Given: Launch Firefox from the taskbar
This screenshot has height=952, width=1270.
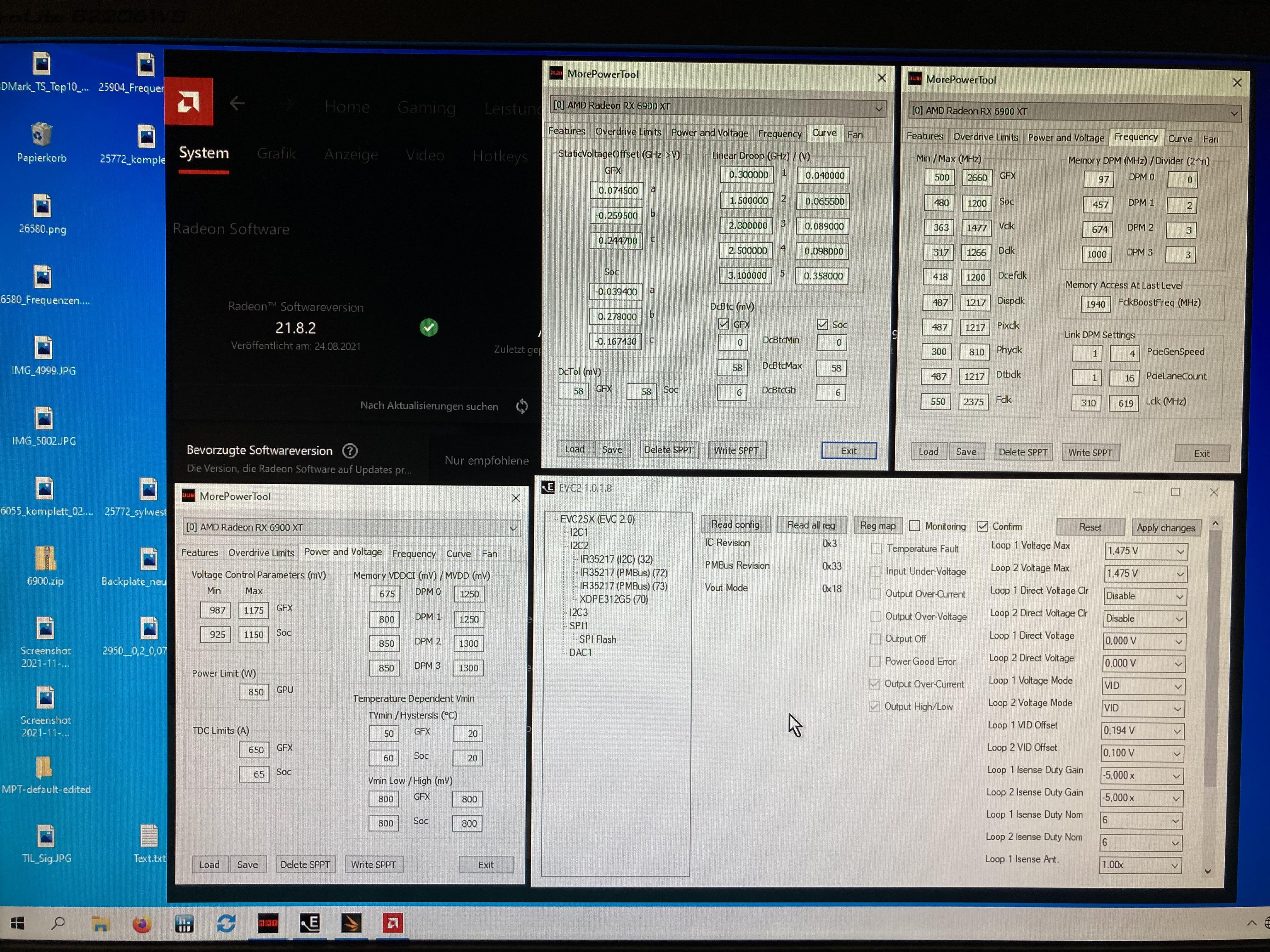Looking at the screenshot, I should [142, 924].
